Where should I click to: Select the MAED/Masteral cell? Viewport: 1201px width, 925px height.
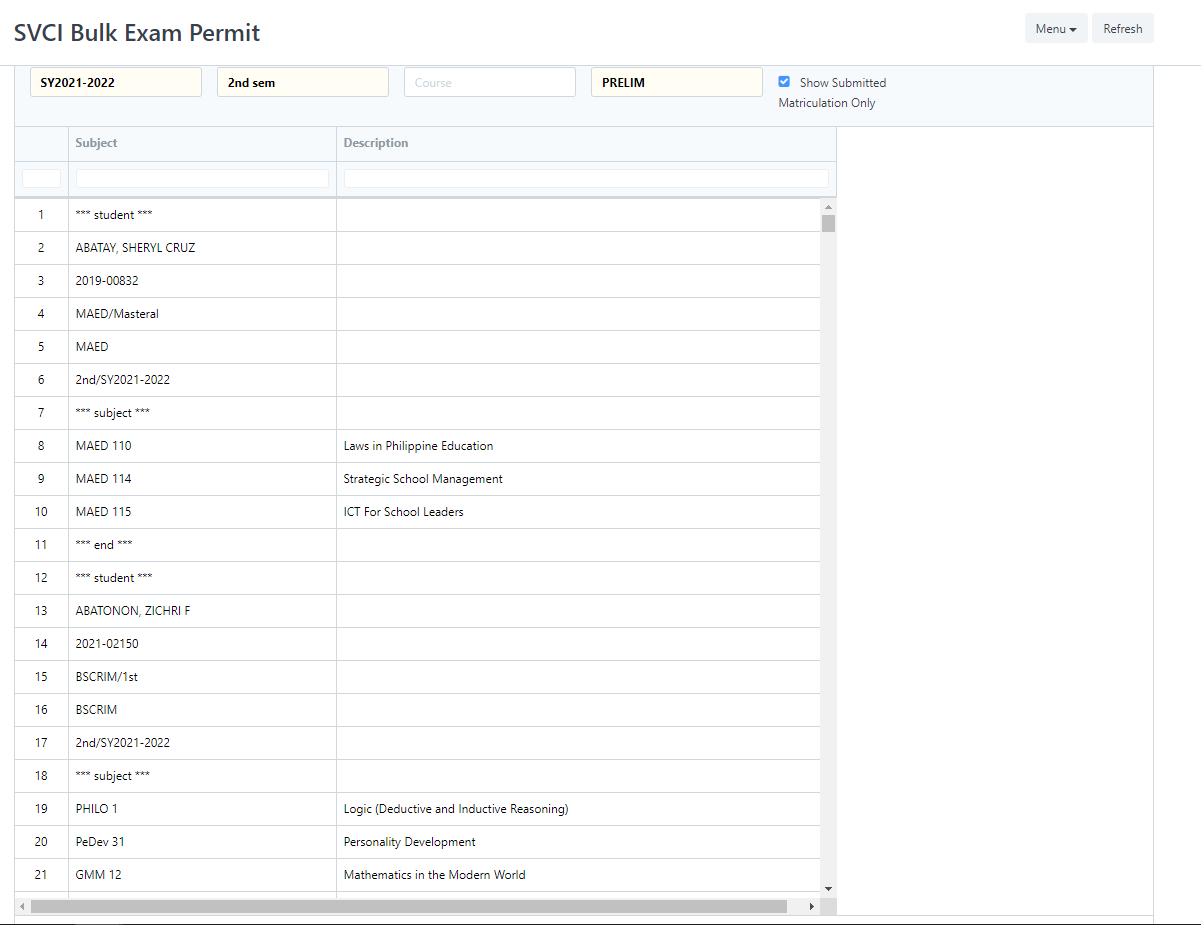tap(203, 314)
